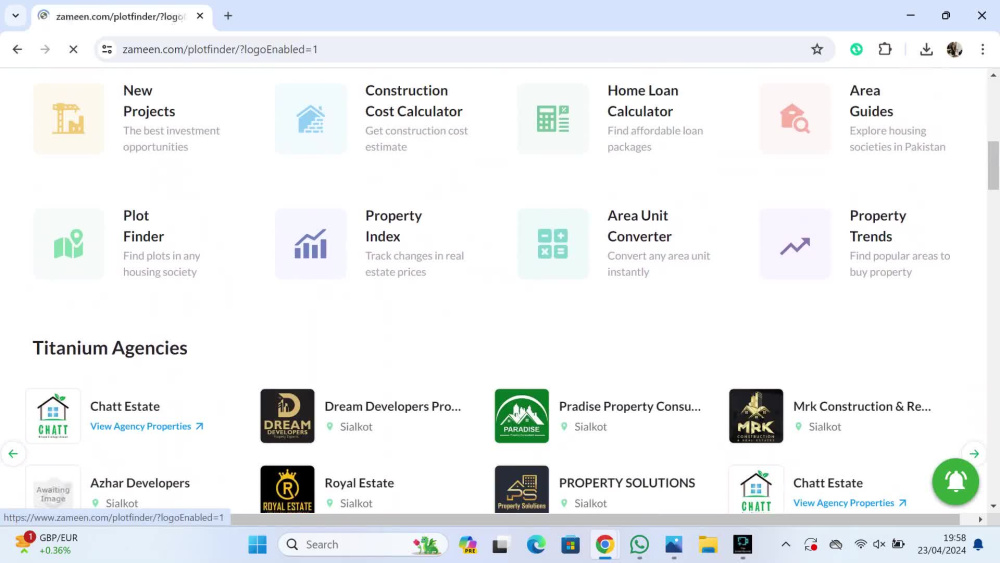
Task: Close the zameen.com tab
Action: pos(200,16)
